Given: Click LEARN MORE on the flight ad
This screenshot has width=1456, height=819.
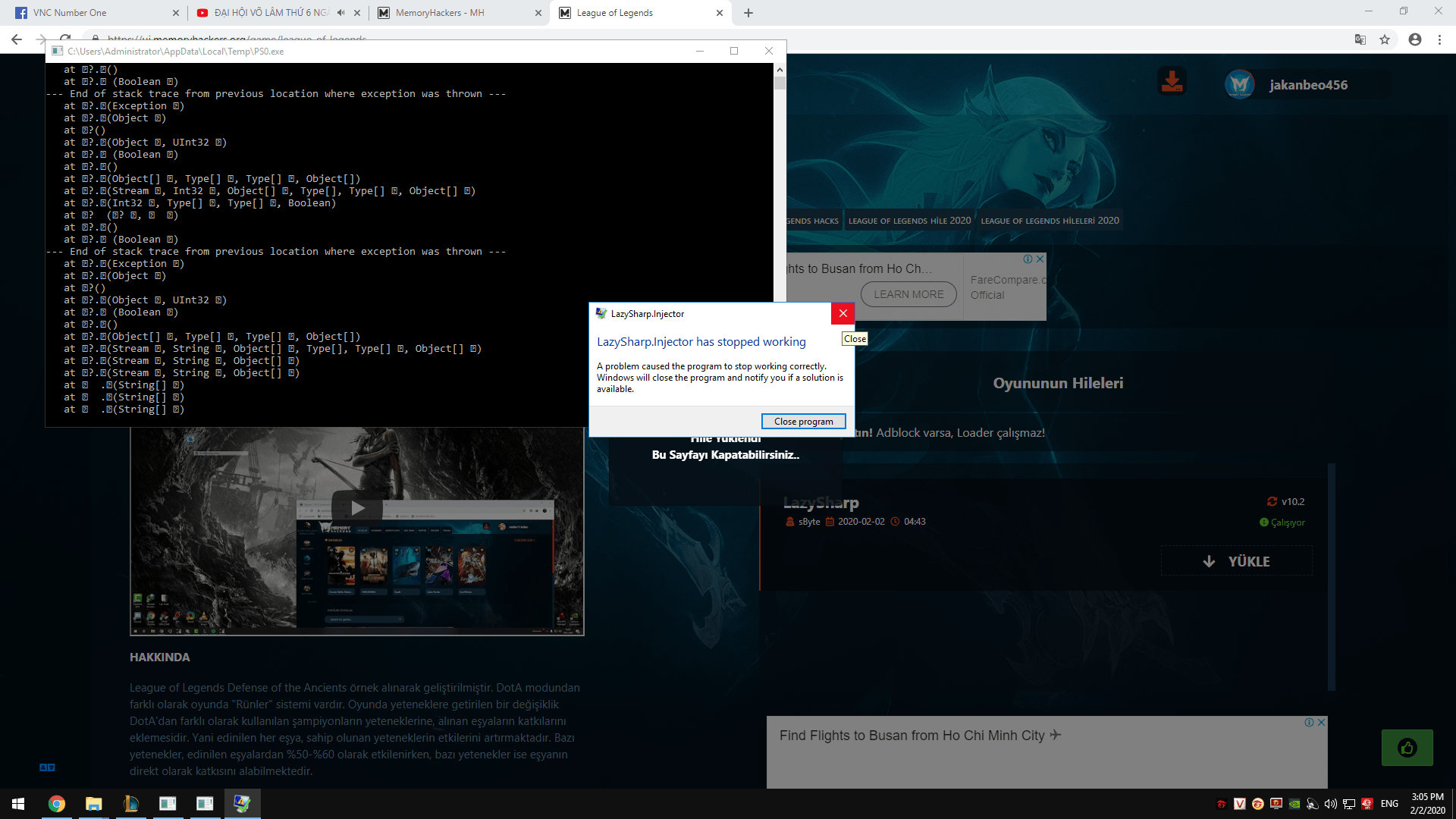Looking at the screenshot, I should point(908,294).
